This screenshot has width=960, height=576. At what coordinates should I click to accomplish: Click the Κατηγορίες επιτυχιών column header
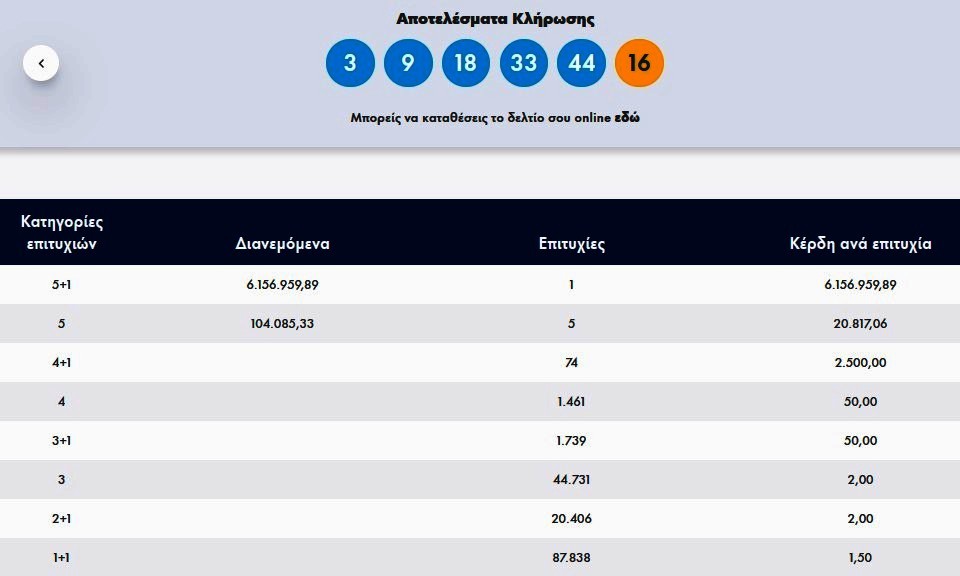[62, 233]
